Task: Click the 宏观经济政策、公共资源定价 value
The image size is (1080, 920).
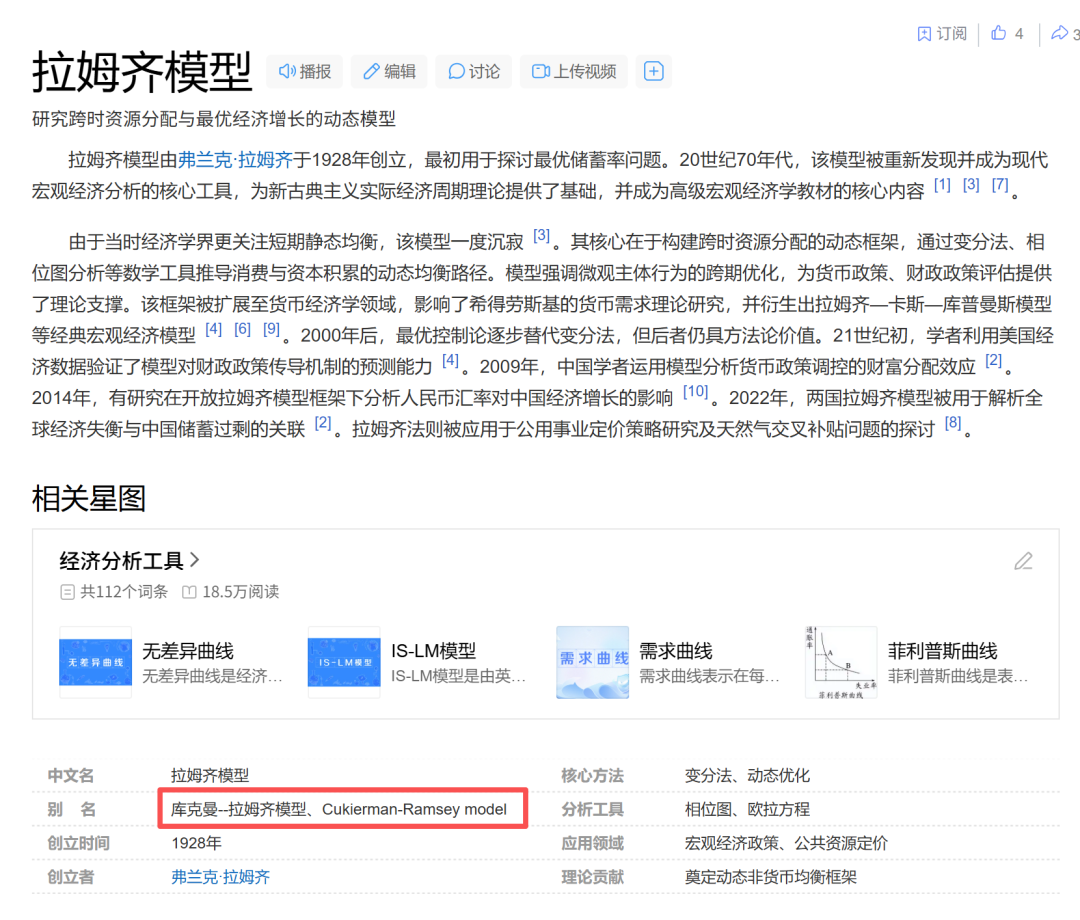Action: (x=786, y=844)
